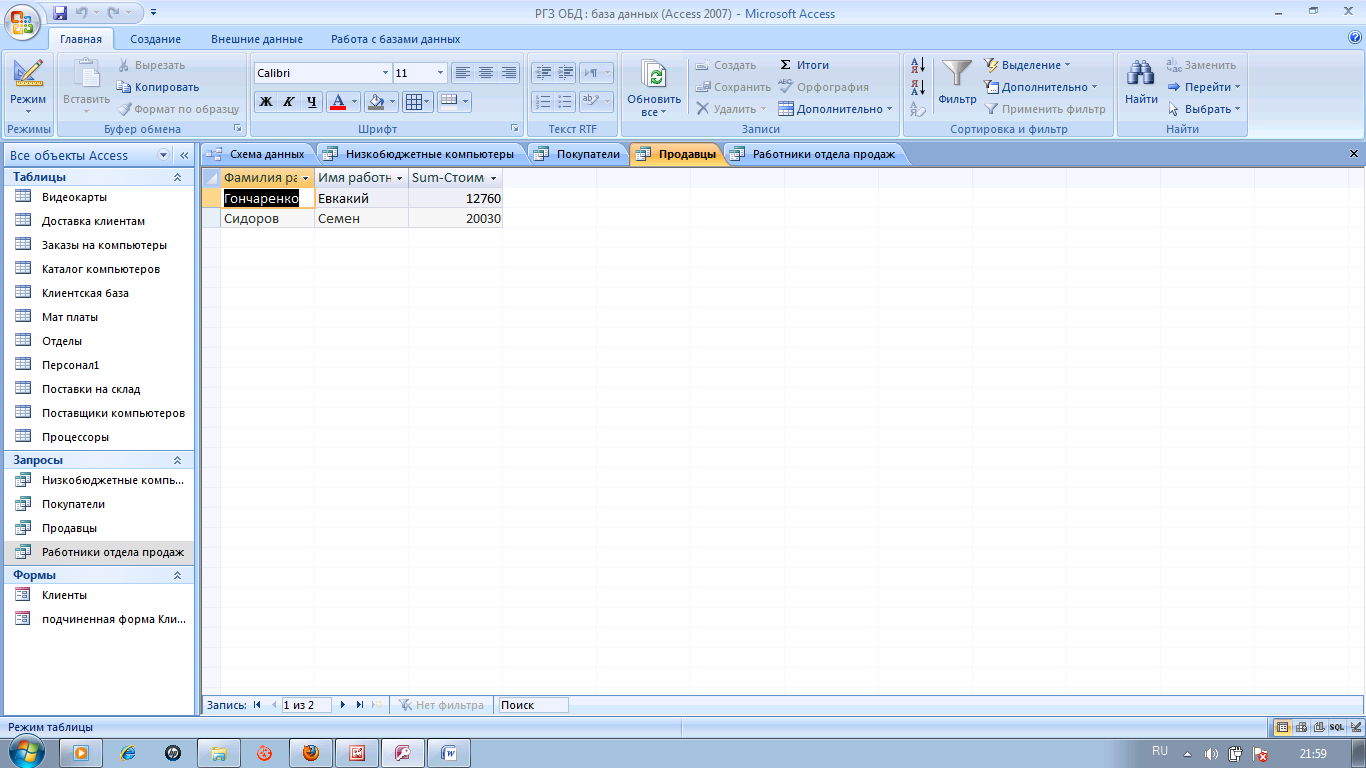Open the gridlines button

tap(417, 101)
